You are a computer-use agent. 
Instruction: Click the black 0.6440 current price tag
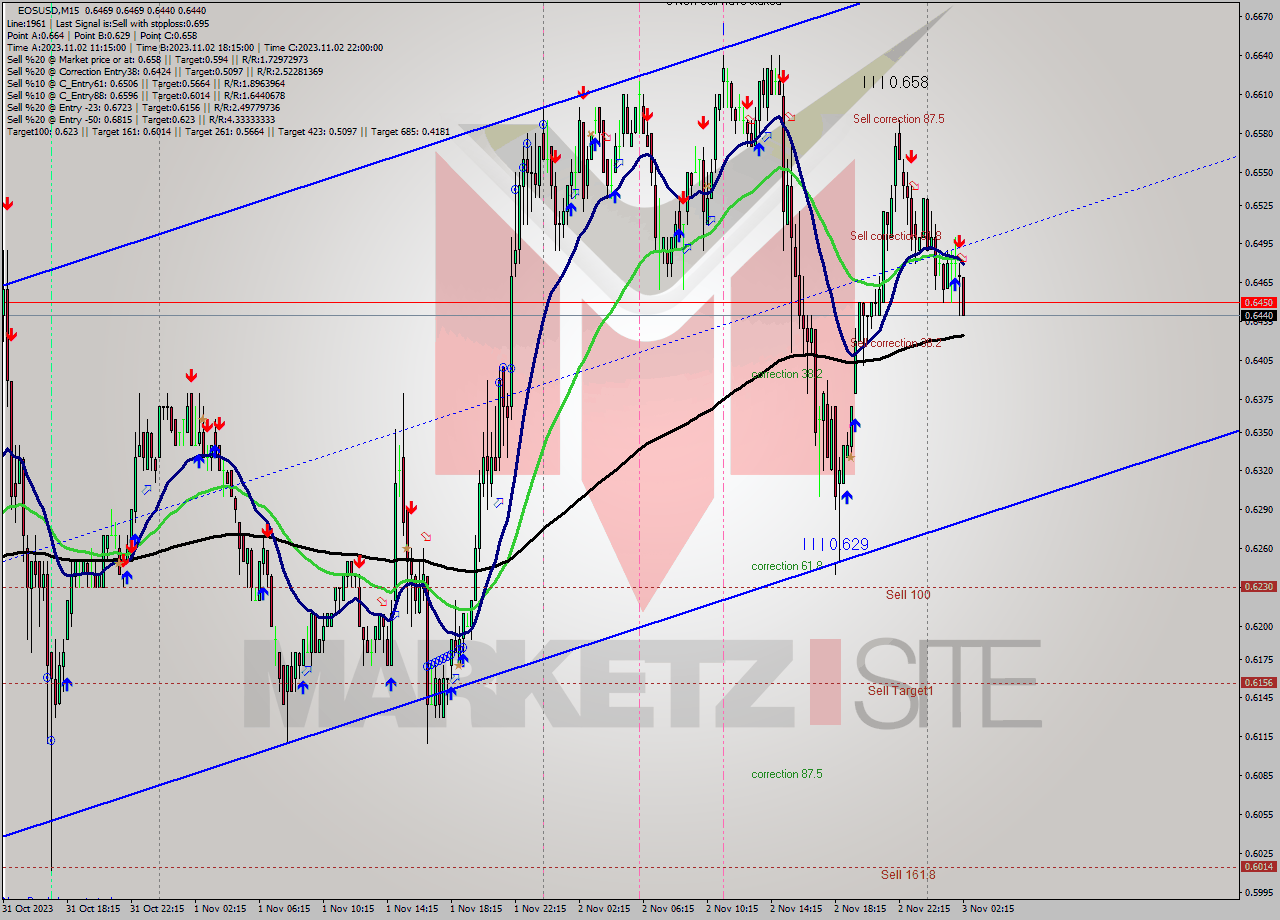point(1258,315)
